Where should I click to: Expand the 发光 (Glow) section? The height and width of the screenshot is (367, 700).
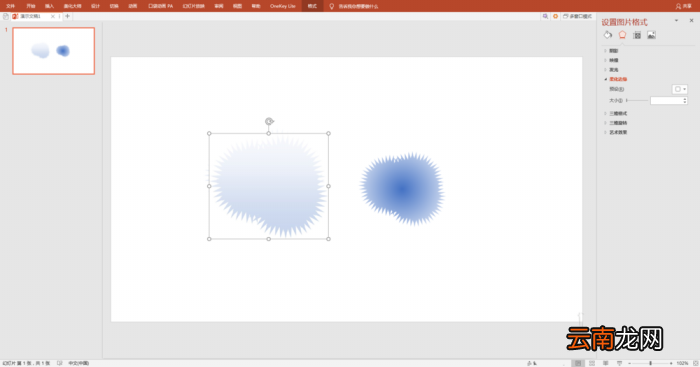[x=613, y=70]
